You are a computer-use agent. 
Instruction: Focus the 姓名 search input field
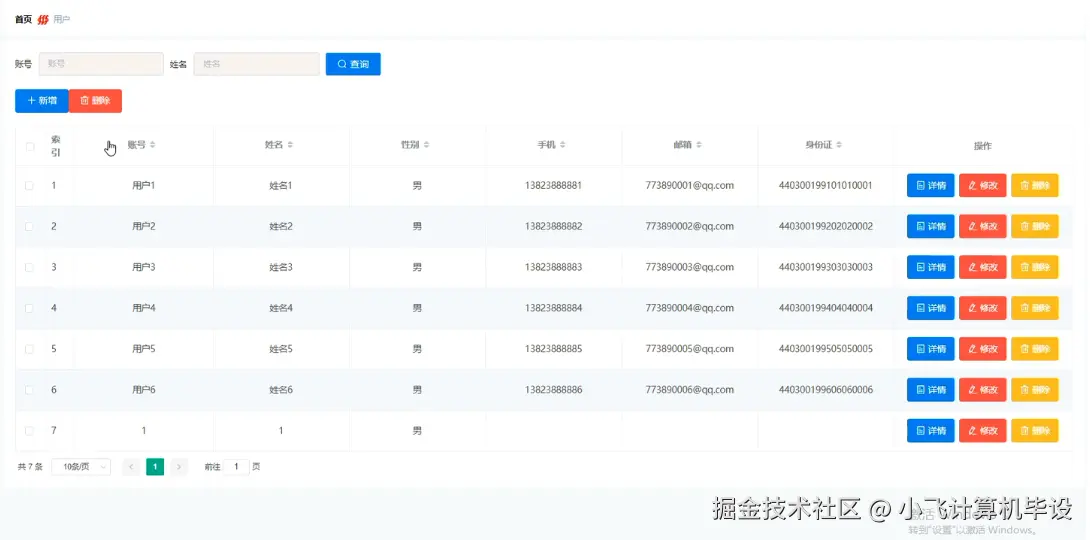click(x=257, y=64)
